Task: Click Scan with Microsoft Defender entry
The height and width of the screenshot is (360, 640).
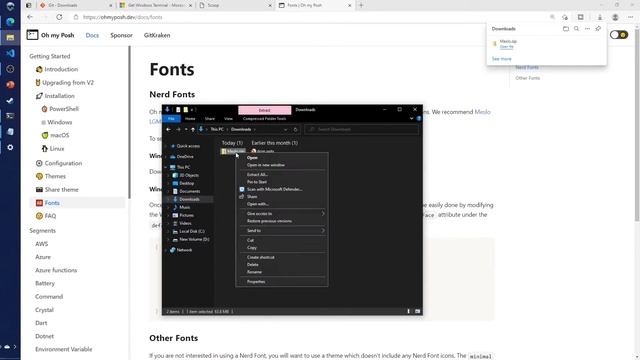Action: (x=281, y=189)
